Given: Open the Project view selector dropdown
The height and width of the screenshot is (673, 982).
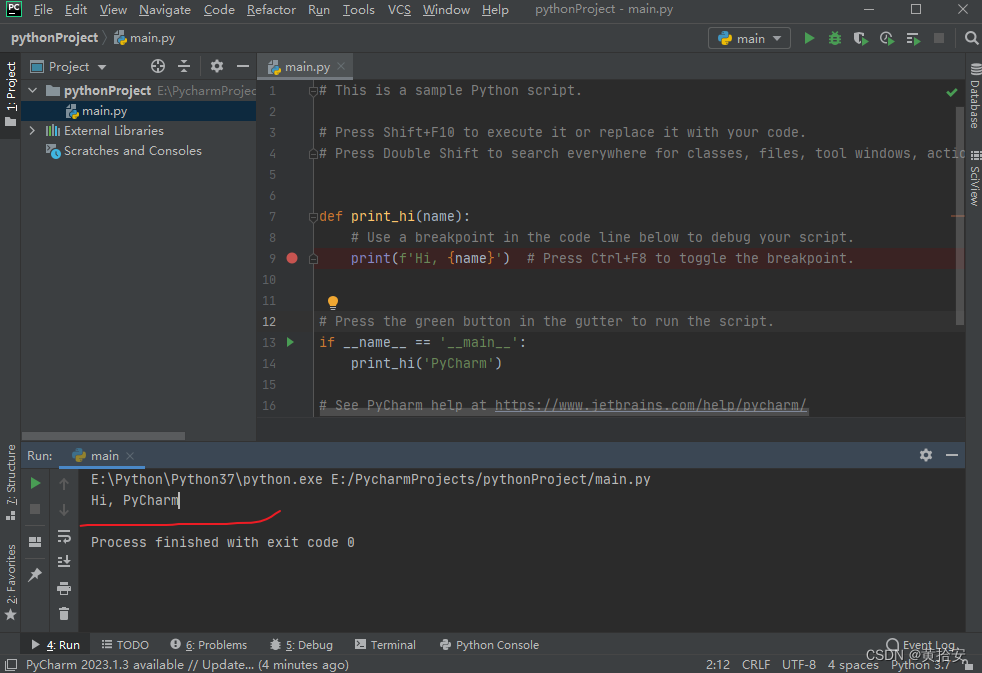Looking at the screenshot, I should point(69,66).
